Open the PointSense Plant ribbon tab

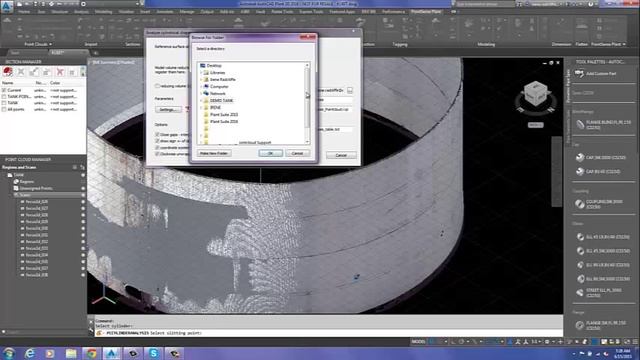426,12
